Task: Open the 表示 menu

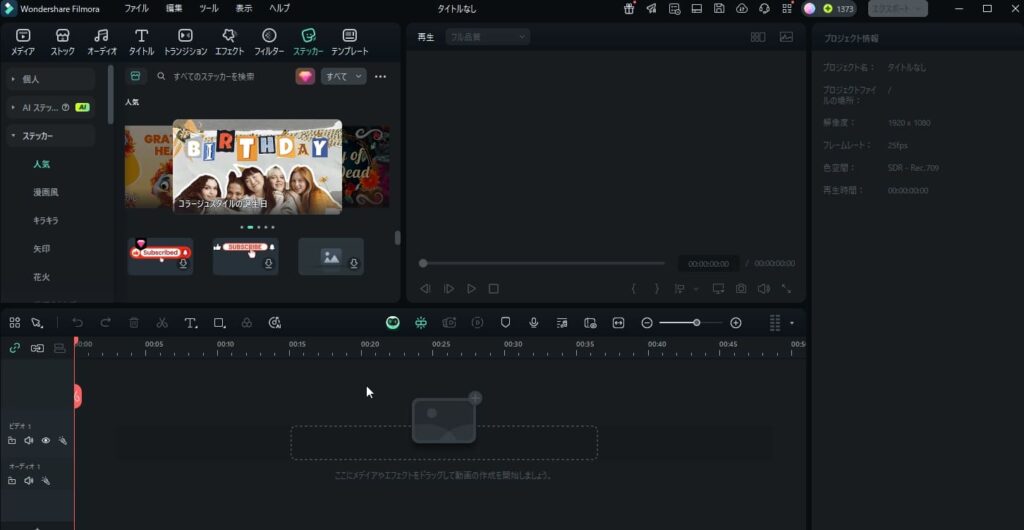Action: (x=244, y=8)
